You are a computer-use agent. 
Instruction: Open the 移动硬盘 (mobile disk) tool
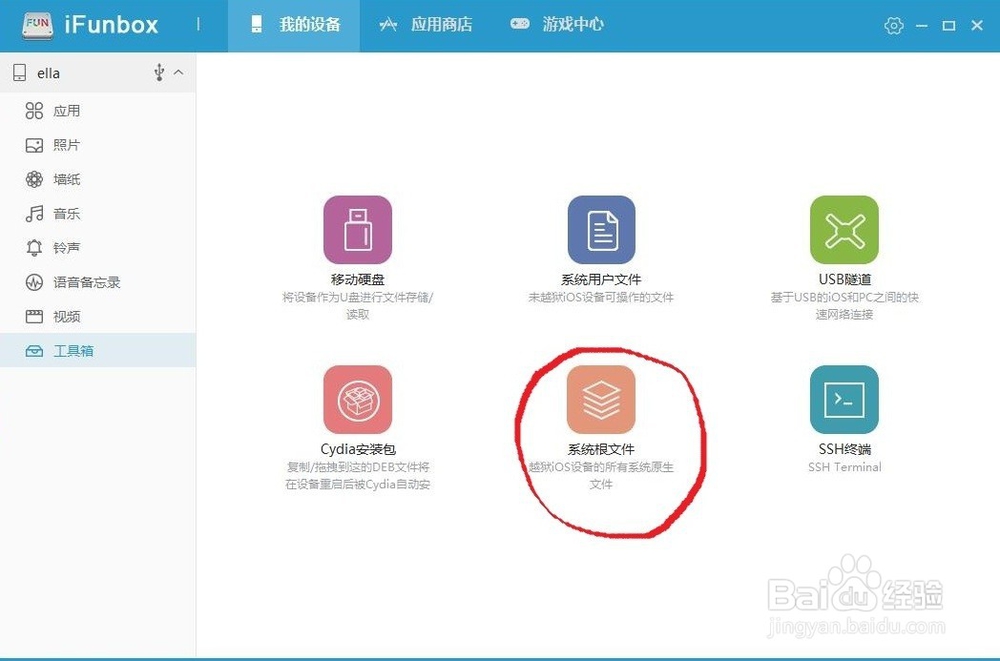click(357, 230)
